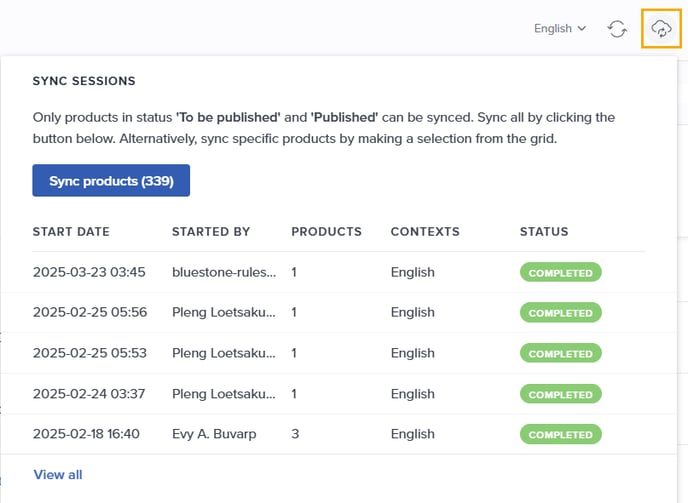Open the View all link
Viewport: 688px width, 503px height.
58,474
